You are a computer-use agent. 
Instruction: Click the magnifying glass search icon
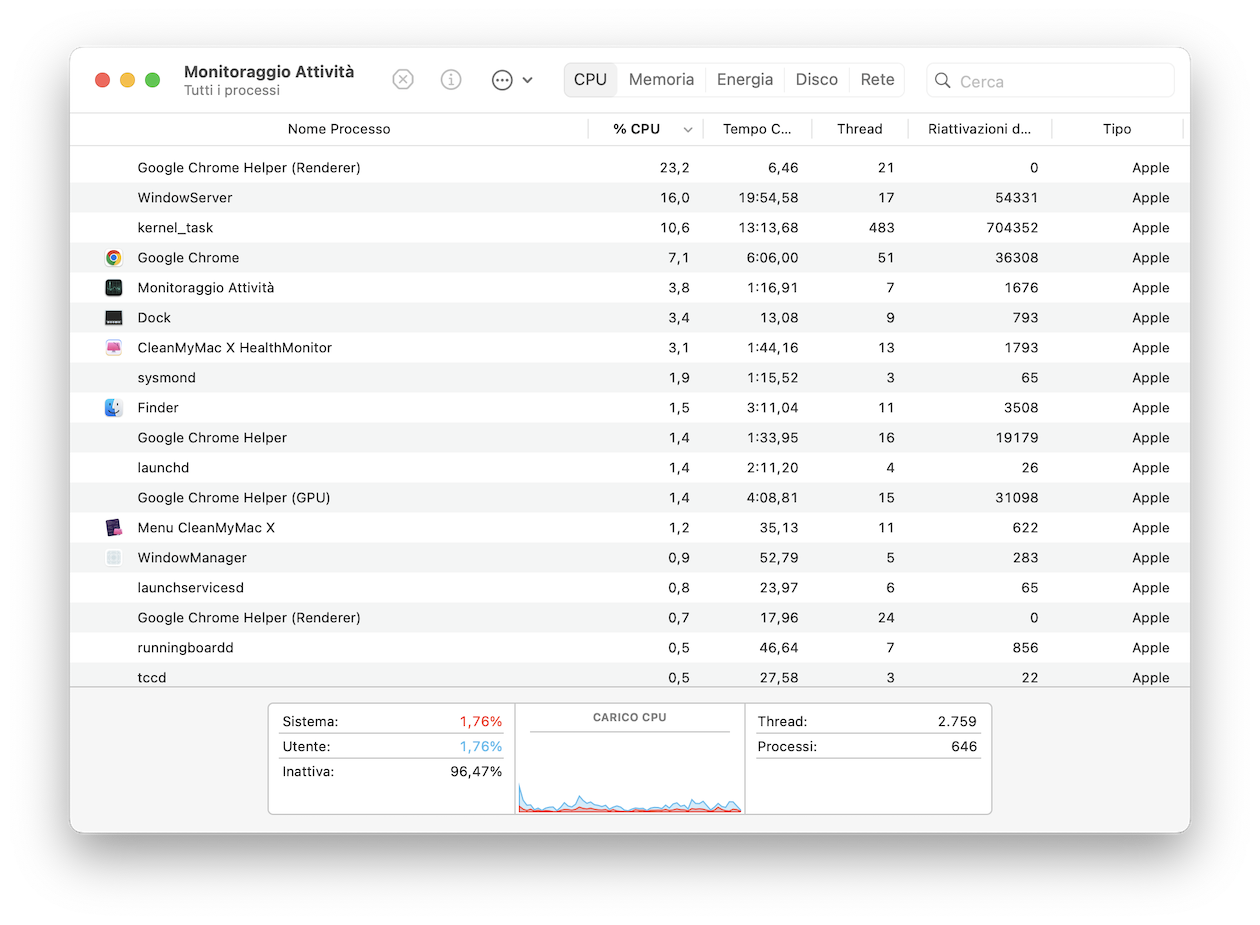(x=942, y=81)
